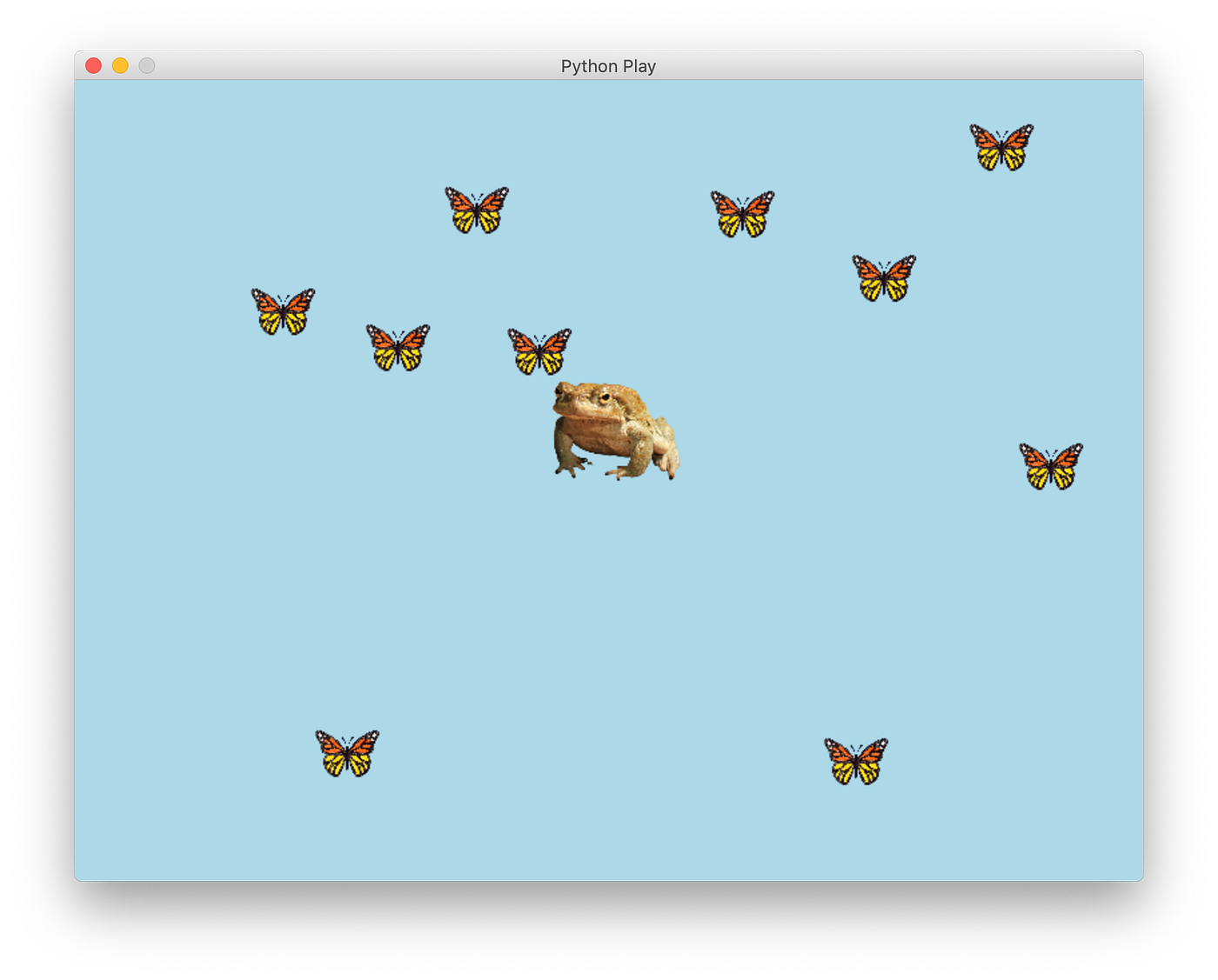Click the bottom-right butterfly
This screenshot has width=1218, height=980.
click(856, 762)
